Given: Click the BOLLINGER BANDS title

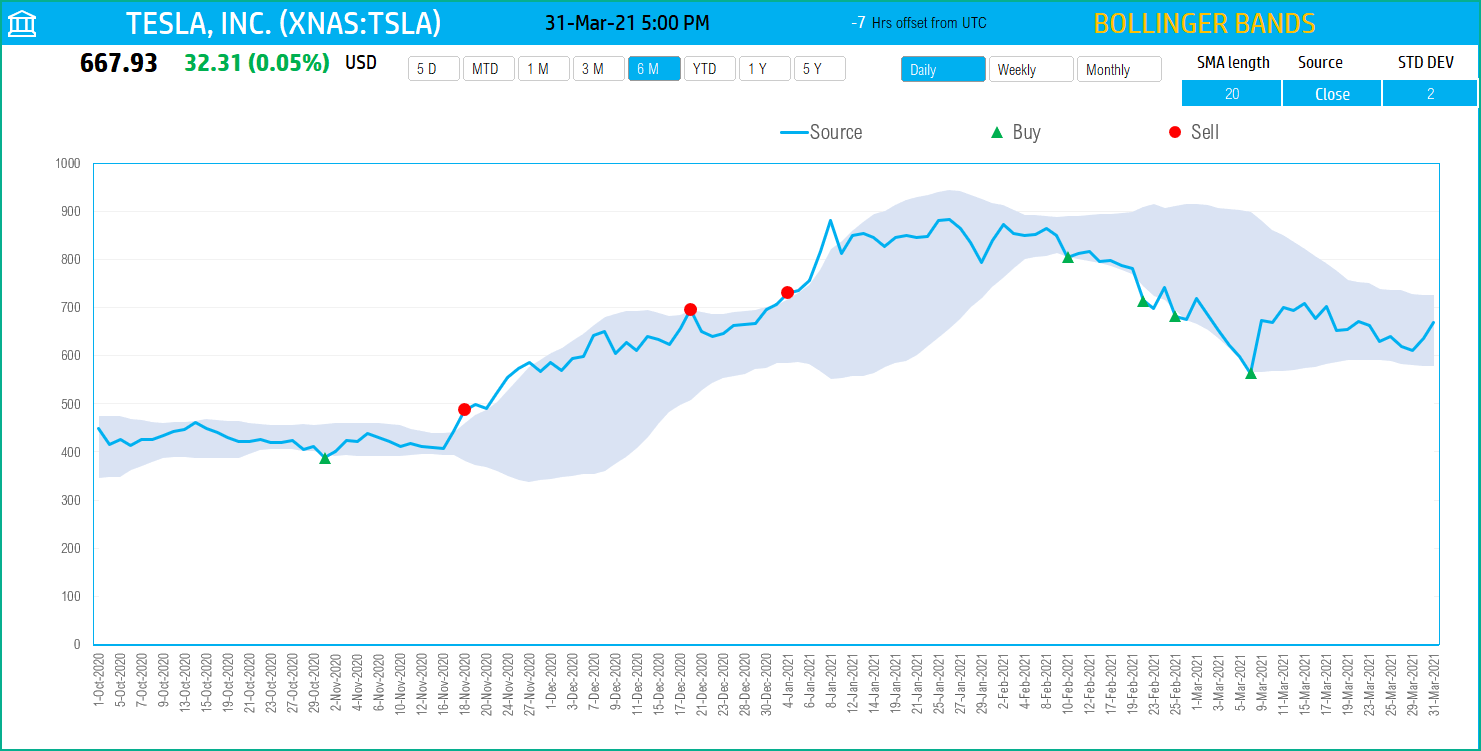Looking at the screenshot, I should tap(1203, 22).
